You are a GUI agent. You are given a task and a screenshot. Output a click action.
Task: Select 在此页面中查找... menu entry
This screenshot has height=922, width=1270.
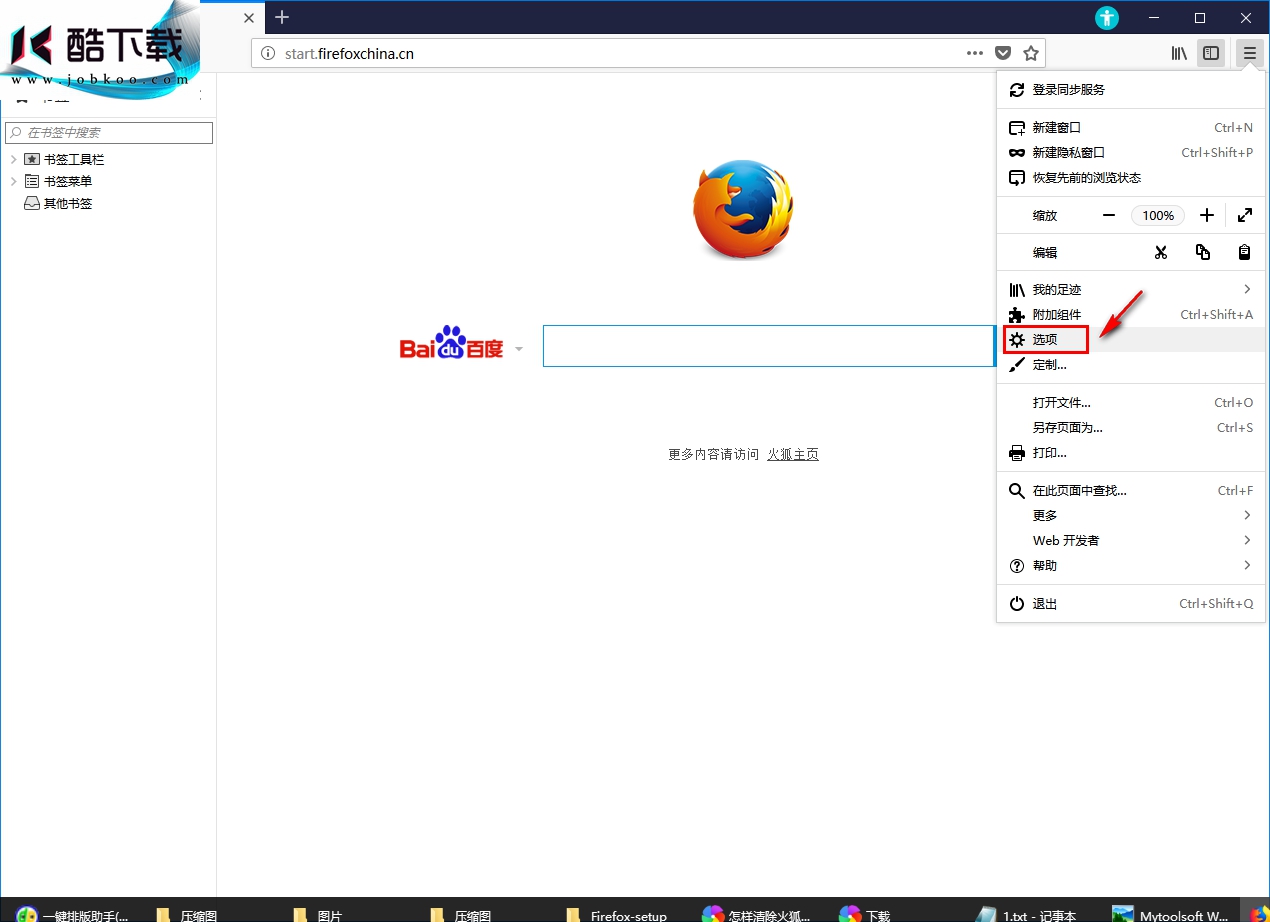click(1131, 491)
